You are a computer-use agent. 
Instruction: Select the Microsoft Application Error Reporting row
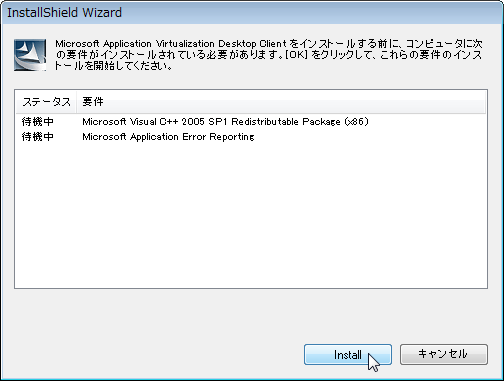(251, 137)
